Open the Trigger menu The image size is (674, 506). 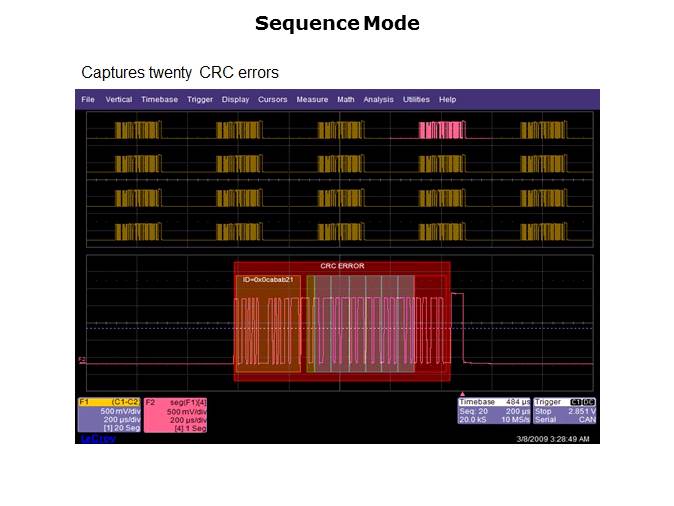tap(200, 100)
